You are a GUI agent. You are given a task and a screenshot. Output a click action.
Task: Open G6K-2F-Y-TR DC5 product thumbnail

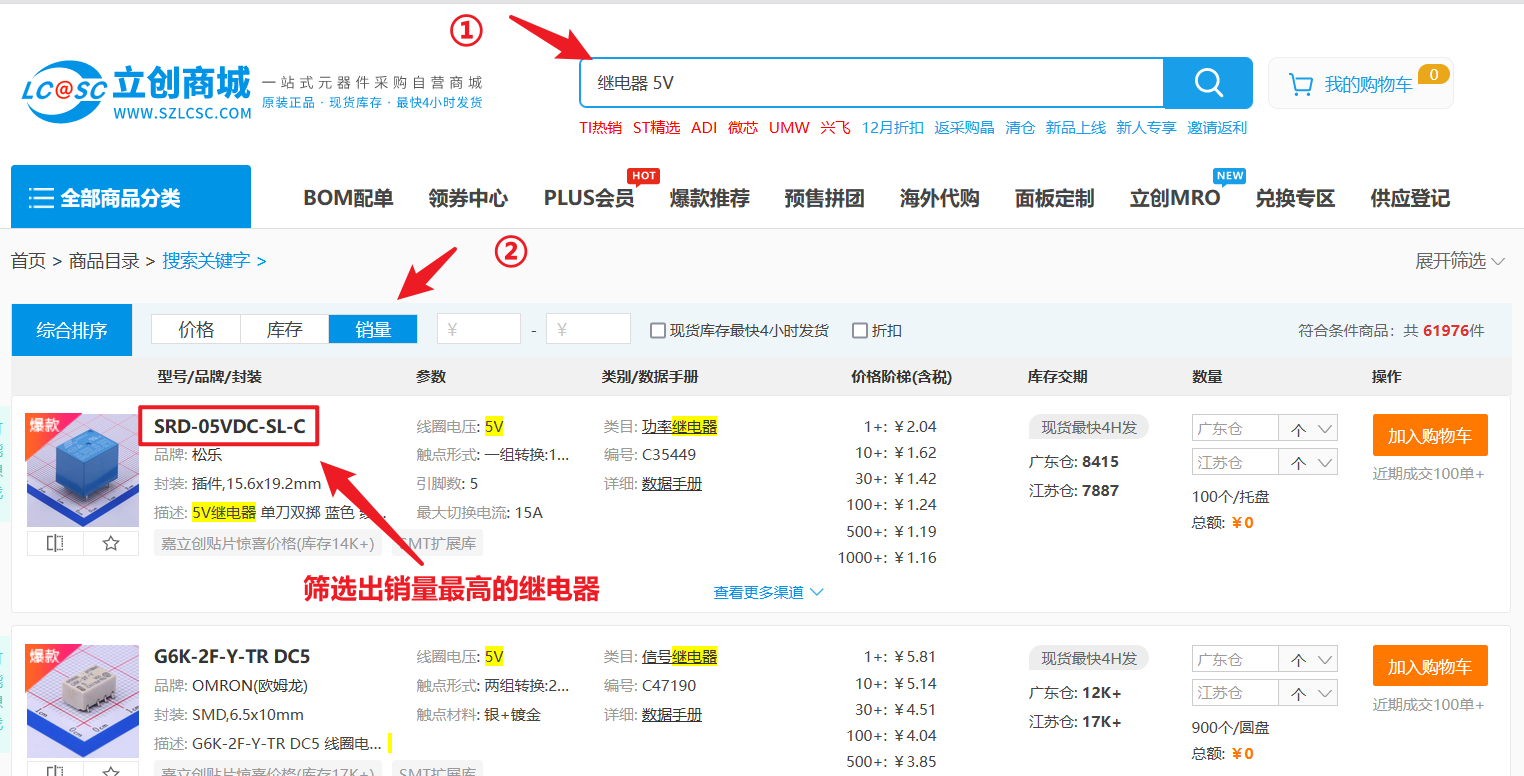pyautogui.click(x=83, y=701)
